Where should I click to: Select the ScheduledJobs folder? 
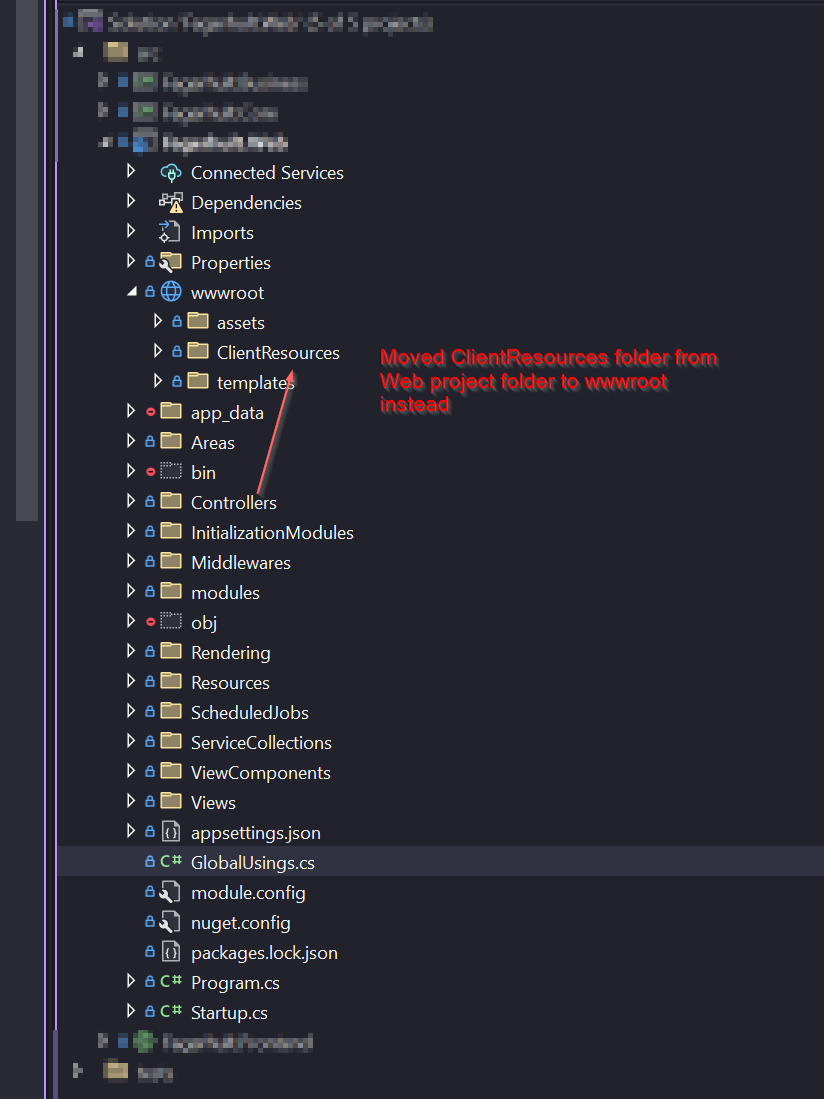249,713
